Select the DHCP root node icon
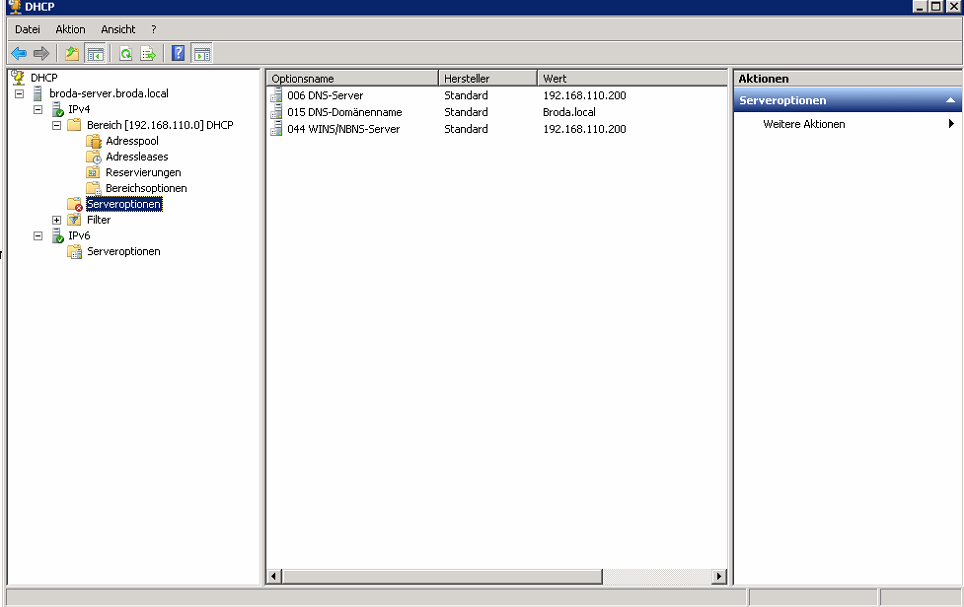The height and width of the screenshot is (607, 964). click(x=18, y=77)
